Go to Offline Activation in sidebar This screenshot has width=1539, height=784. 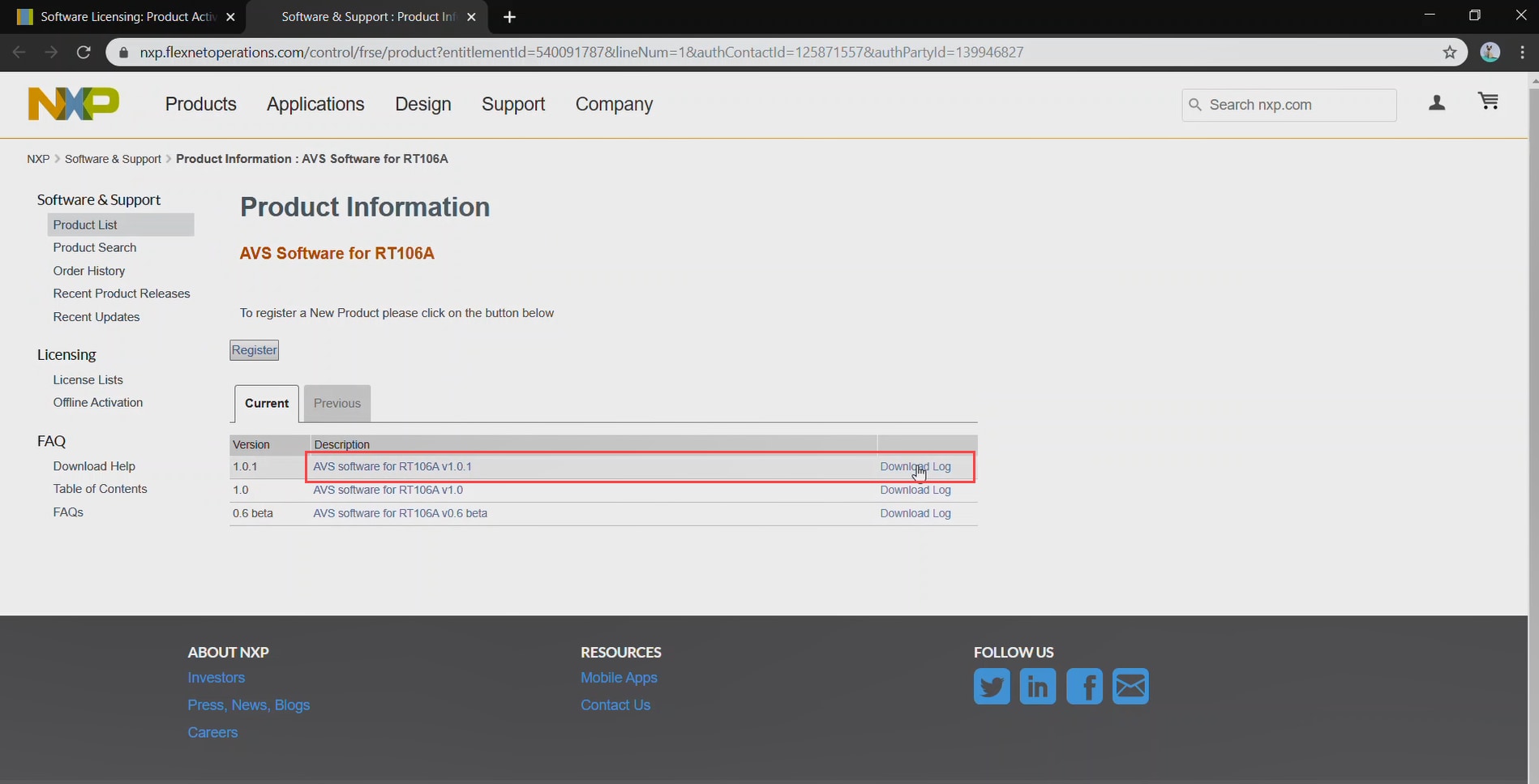pos(97,403)
